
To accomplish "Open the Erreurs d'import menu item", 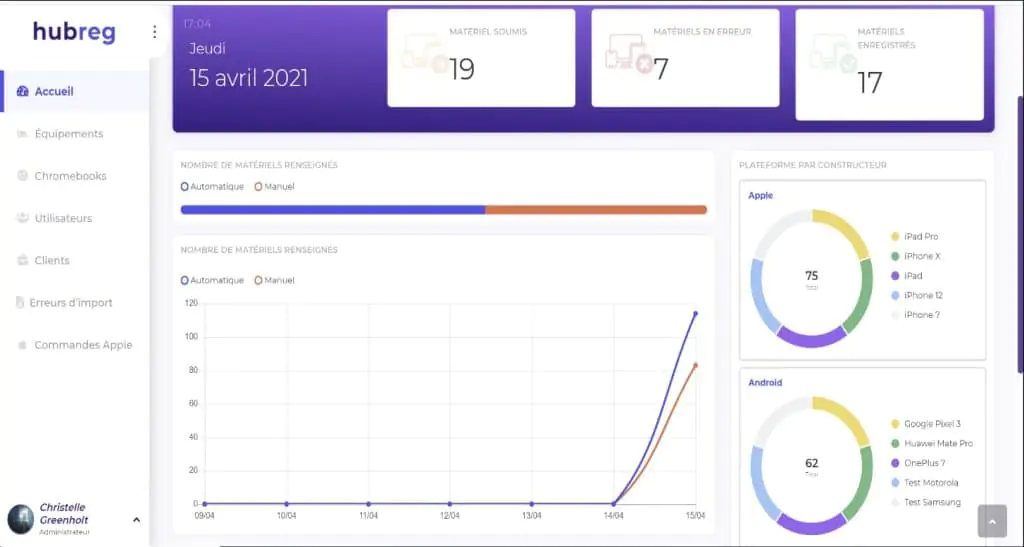I will (76, 302).
